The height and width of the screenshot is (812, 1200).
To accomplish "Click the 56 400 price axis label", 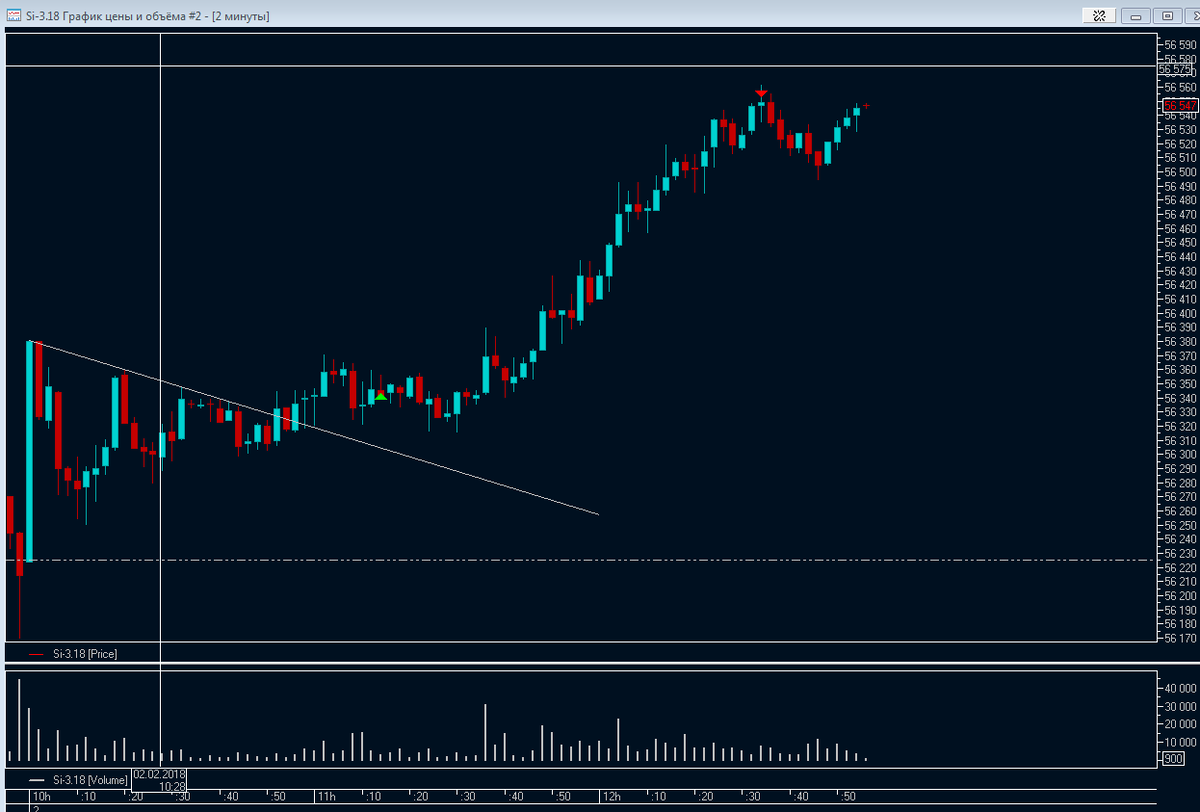I will click(1178, 313).
